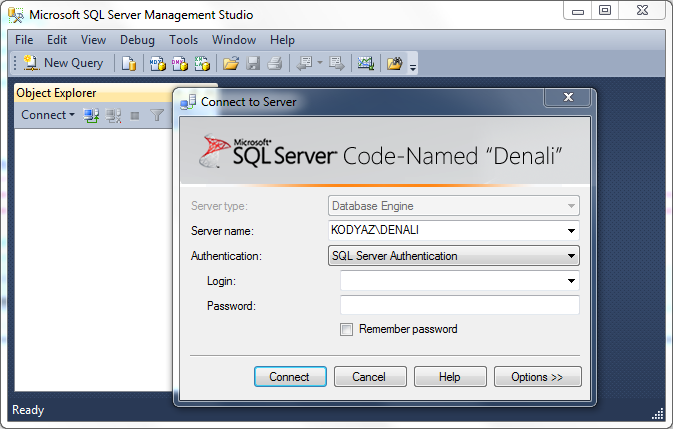This screenshot has height=429, width=673.
Task: Click the New Query toolbar button
Action: click(x=64, y=63)
